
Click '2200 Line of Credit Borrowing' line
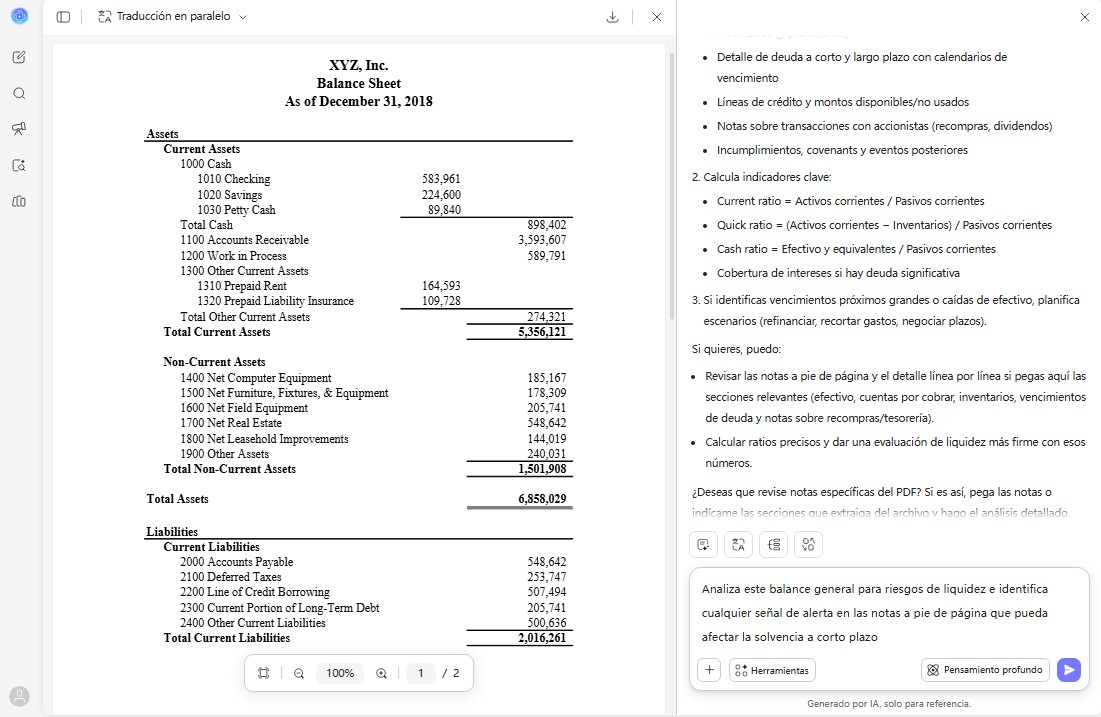(x=255, y=592)
